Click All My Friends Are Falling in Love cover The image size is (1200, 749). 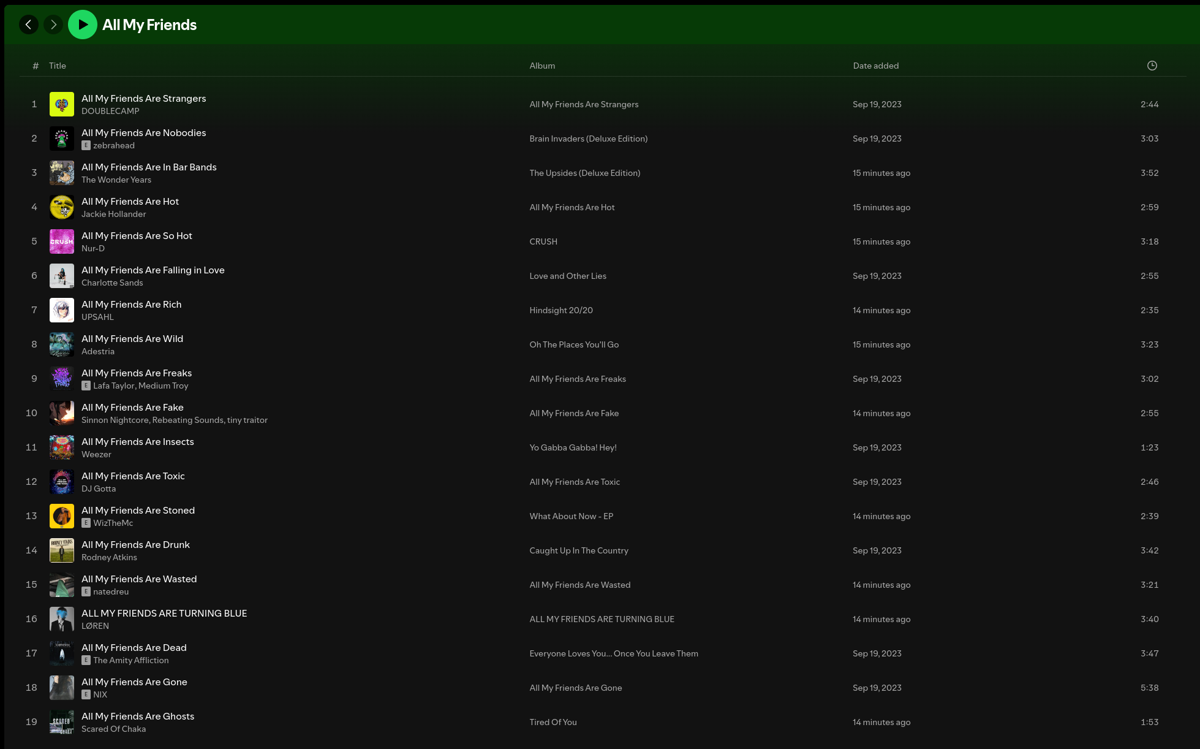click(x=62, y=276)
